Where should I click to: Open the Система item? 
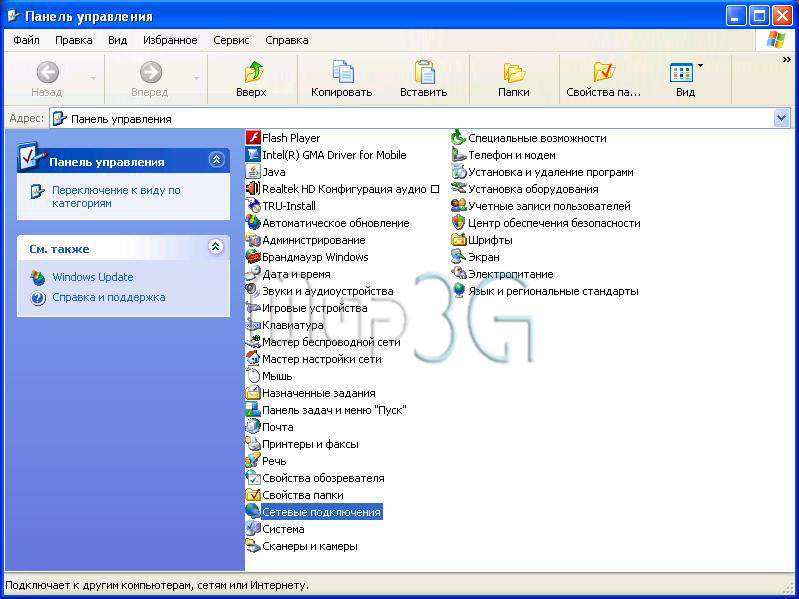(275, 529)
